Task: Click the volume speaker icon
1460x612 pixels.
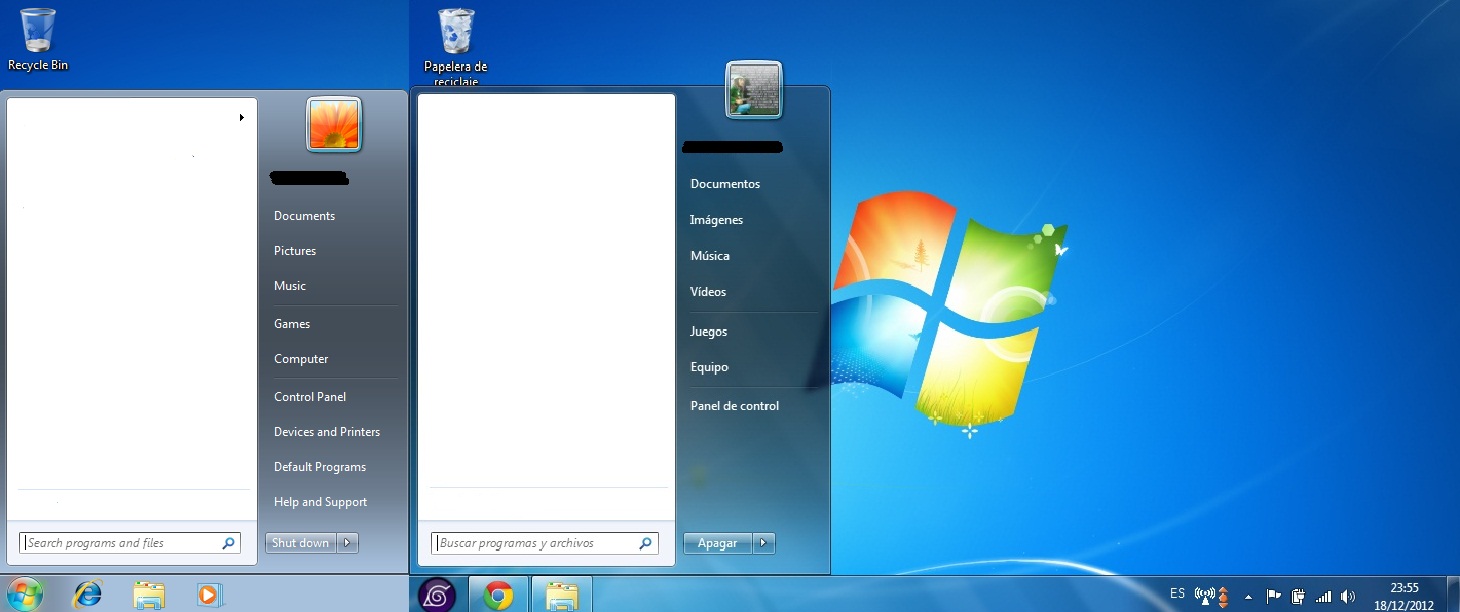Action: (1347, 597)
